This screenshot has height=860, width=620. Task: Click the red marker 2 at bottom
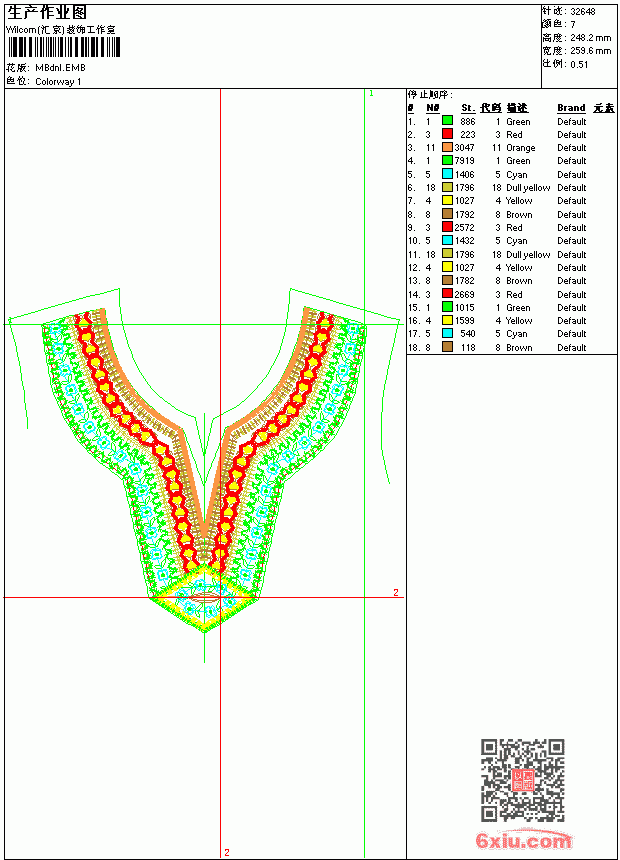point(227,852)
